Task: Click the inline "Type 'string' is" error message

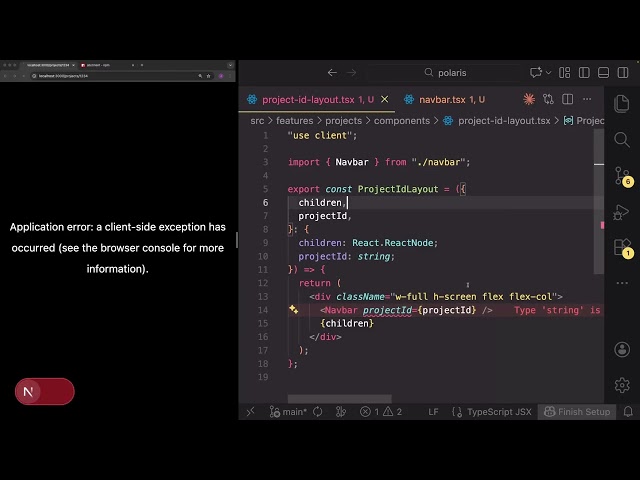Action: point(557,310)
